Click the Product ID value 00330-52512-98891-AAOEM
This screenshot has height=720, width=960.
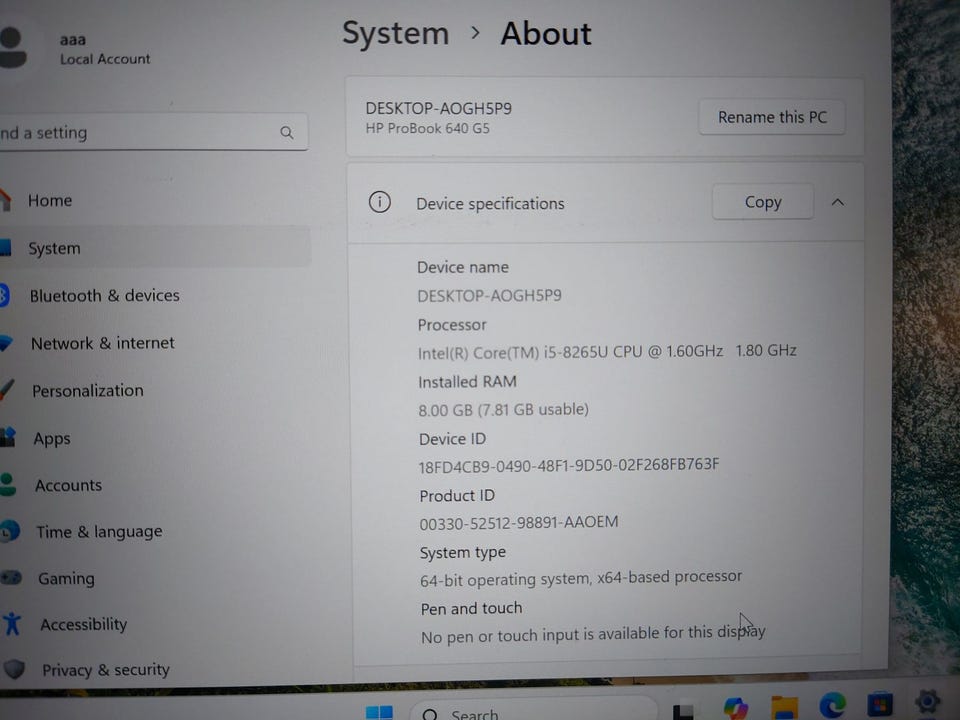519,523
